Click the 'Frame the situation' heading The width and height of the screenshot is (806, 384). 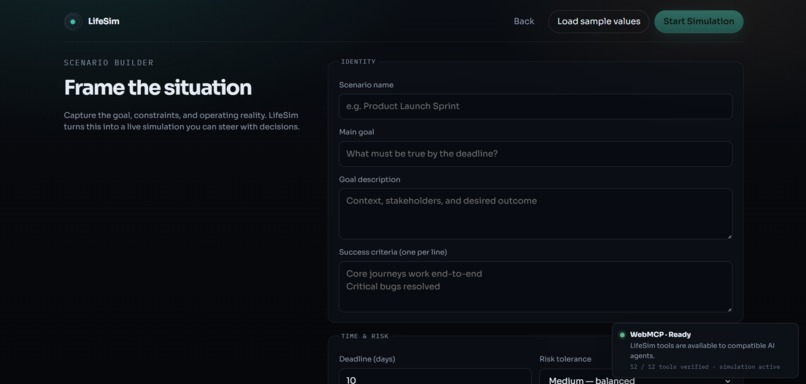pos(158,88)
